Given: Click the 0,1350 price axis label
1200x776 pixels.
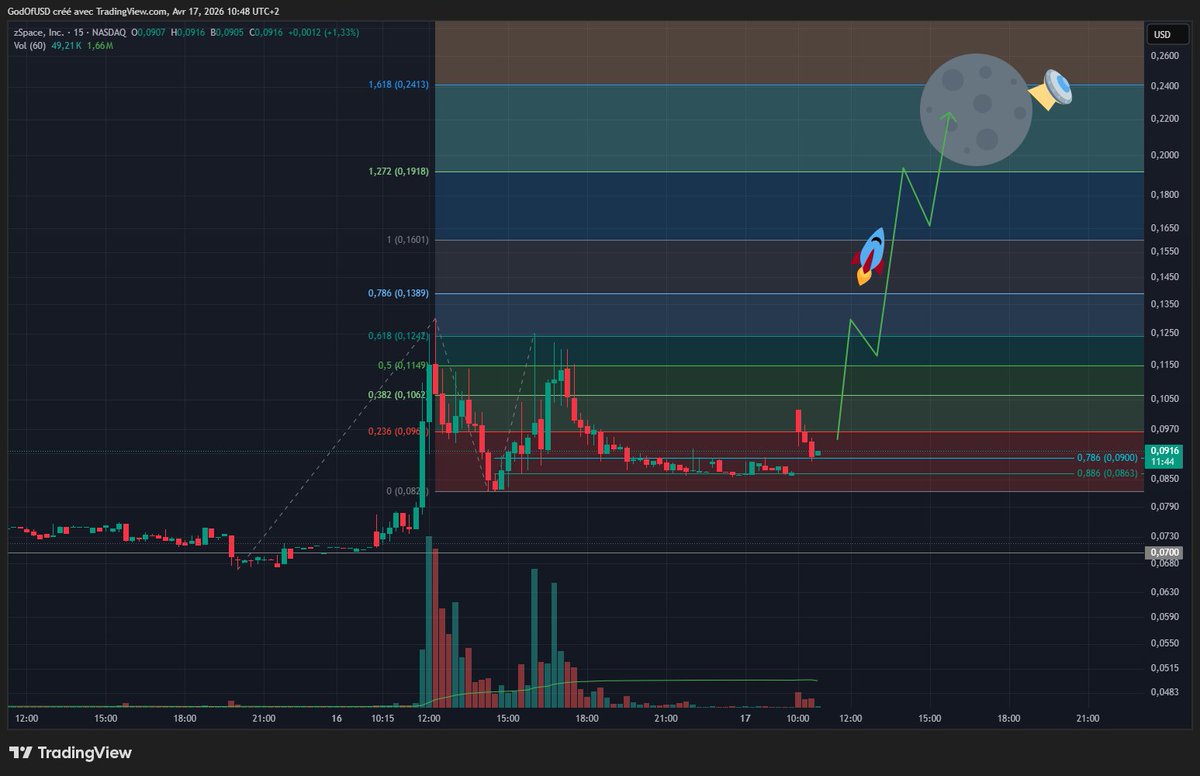Looking at the screenshot, I should coord(1164,304).
